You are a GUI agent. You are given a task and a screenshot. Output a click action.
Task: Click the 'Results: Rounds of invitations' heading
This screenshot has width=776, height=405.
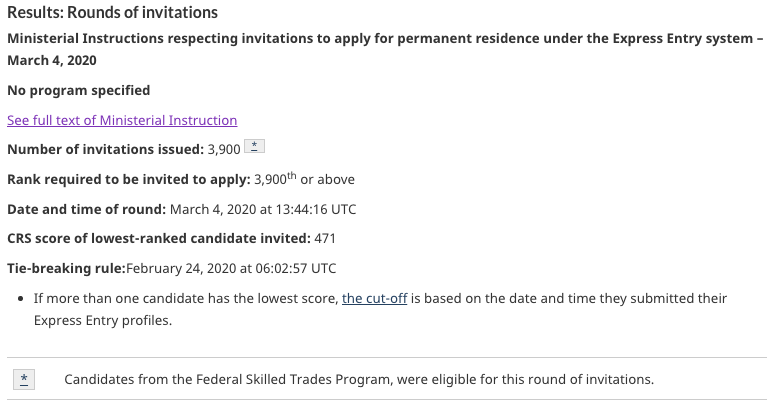pos(112,13)
